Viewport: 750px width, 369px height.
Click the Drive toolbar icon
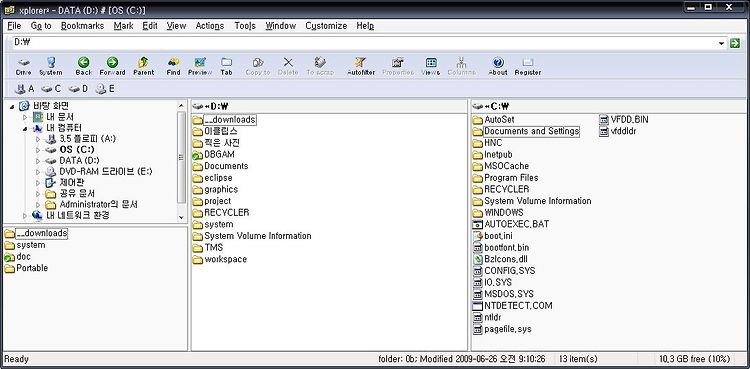(23, 66)
